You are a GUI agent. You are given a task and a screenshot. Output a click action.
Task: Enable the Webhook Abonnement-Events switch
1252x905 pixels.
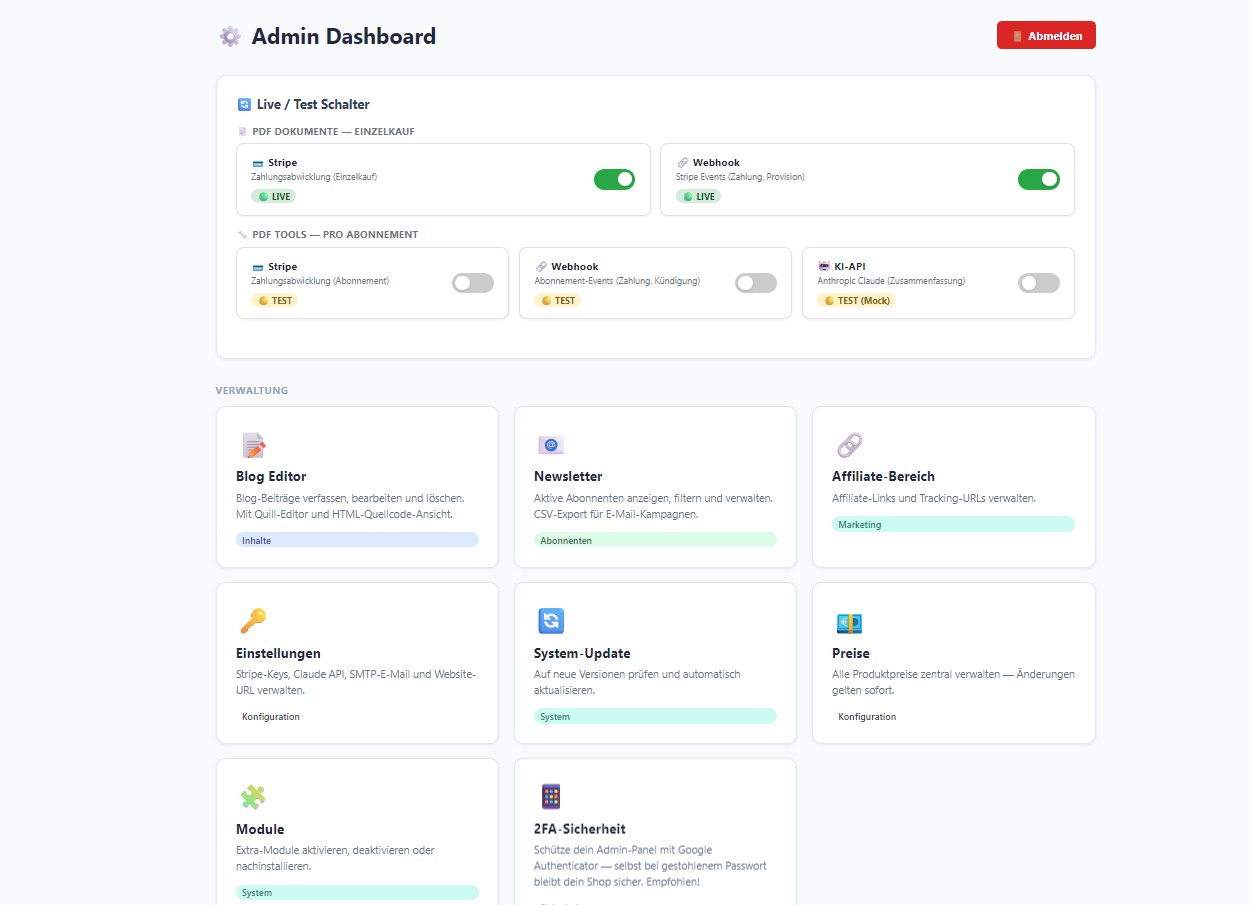[x=756, y=283]
